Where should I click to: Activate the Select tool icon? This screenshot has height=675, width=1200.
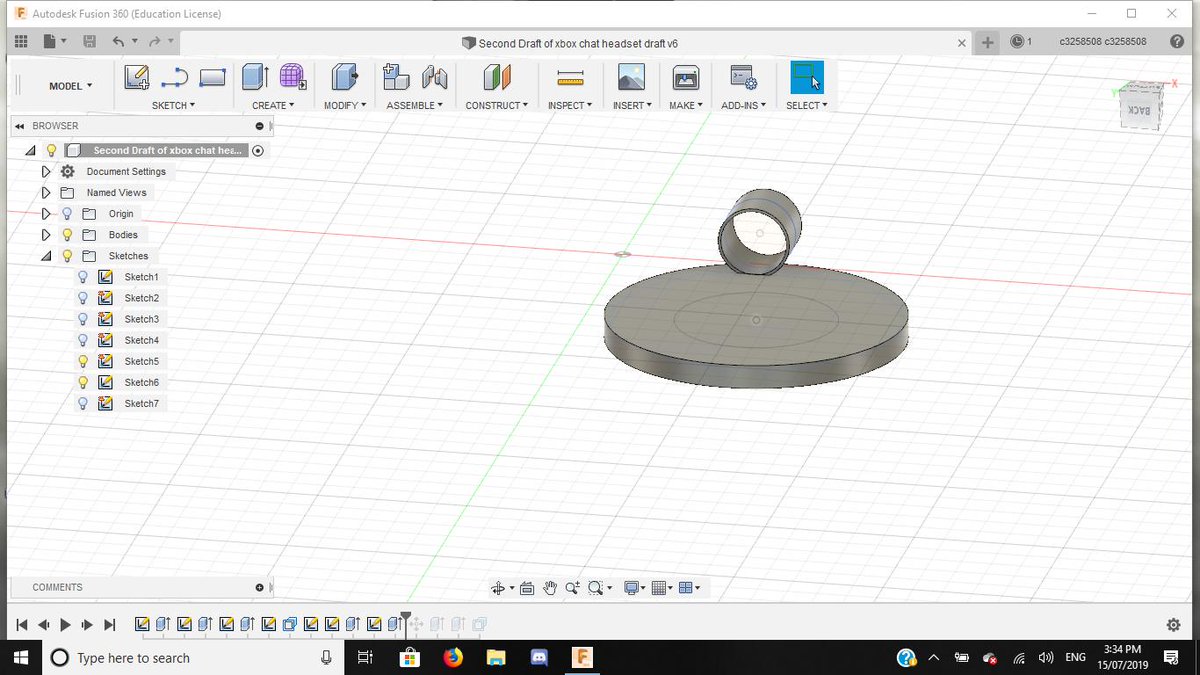806,78
